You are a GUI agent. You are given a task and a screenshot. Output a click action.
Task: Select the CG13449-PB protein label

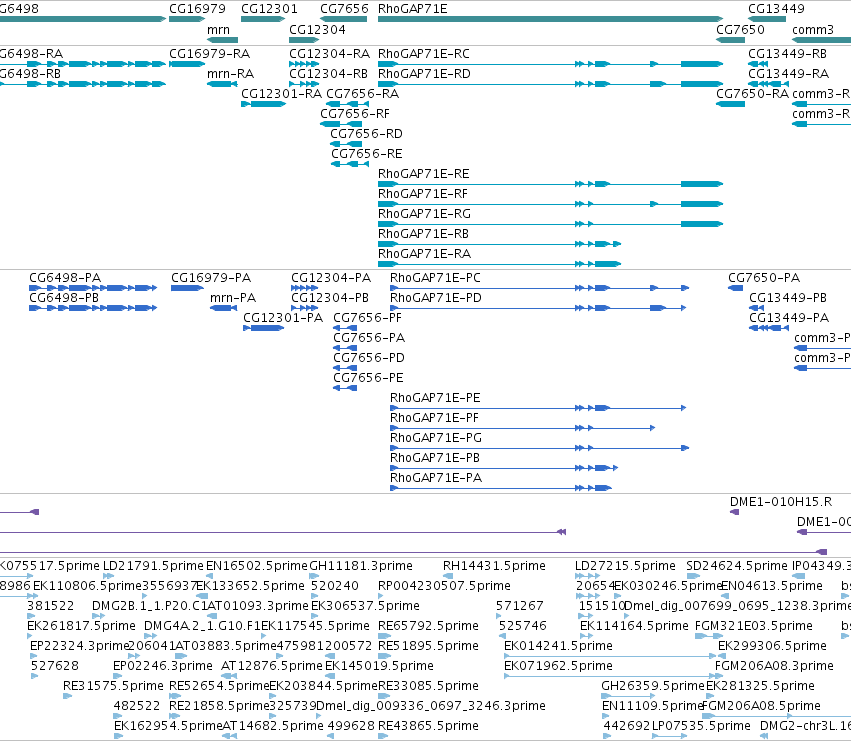pos(788,298)
